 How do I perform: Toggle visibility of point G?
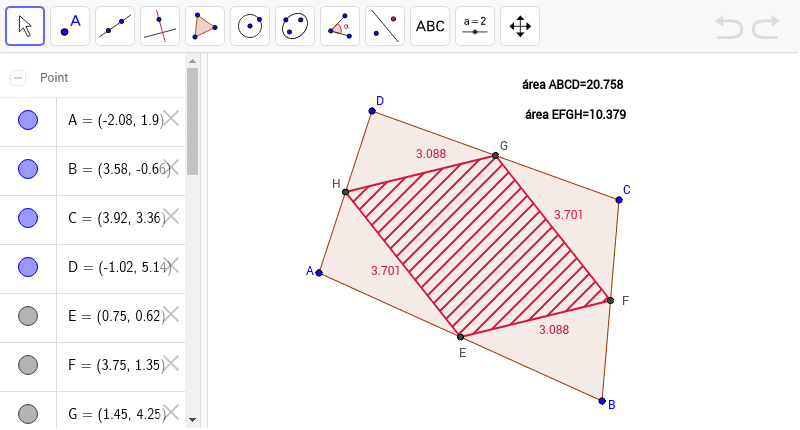(x=28, y=414)
